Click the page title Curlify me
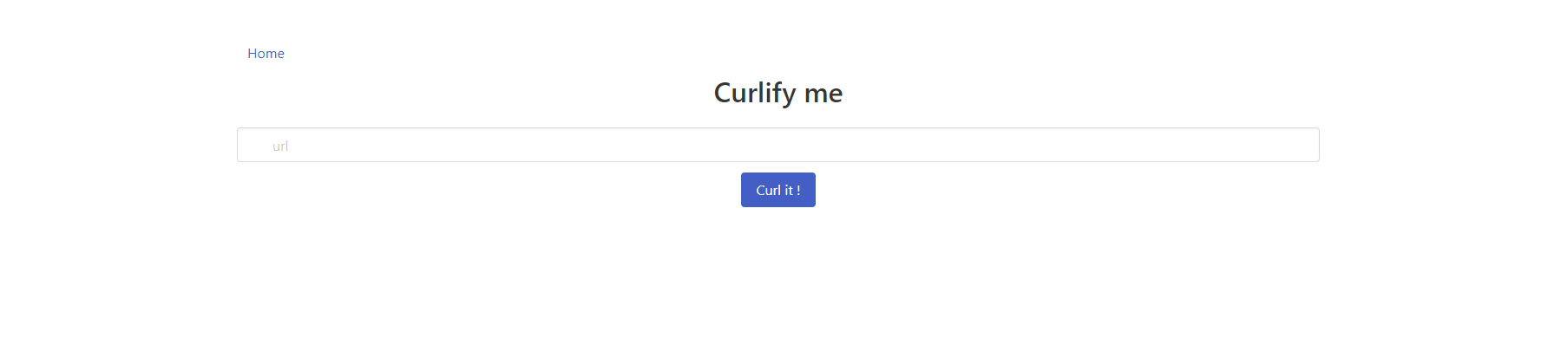The height and width of the screenshot is (345, 1568). 777,93
